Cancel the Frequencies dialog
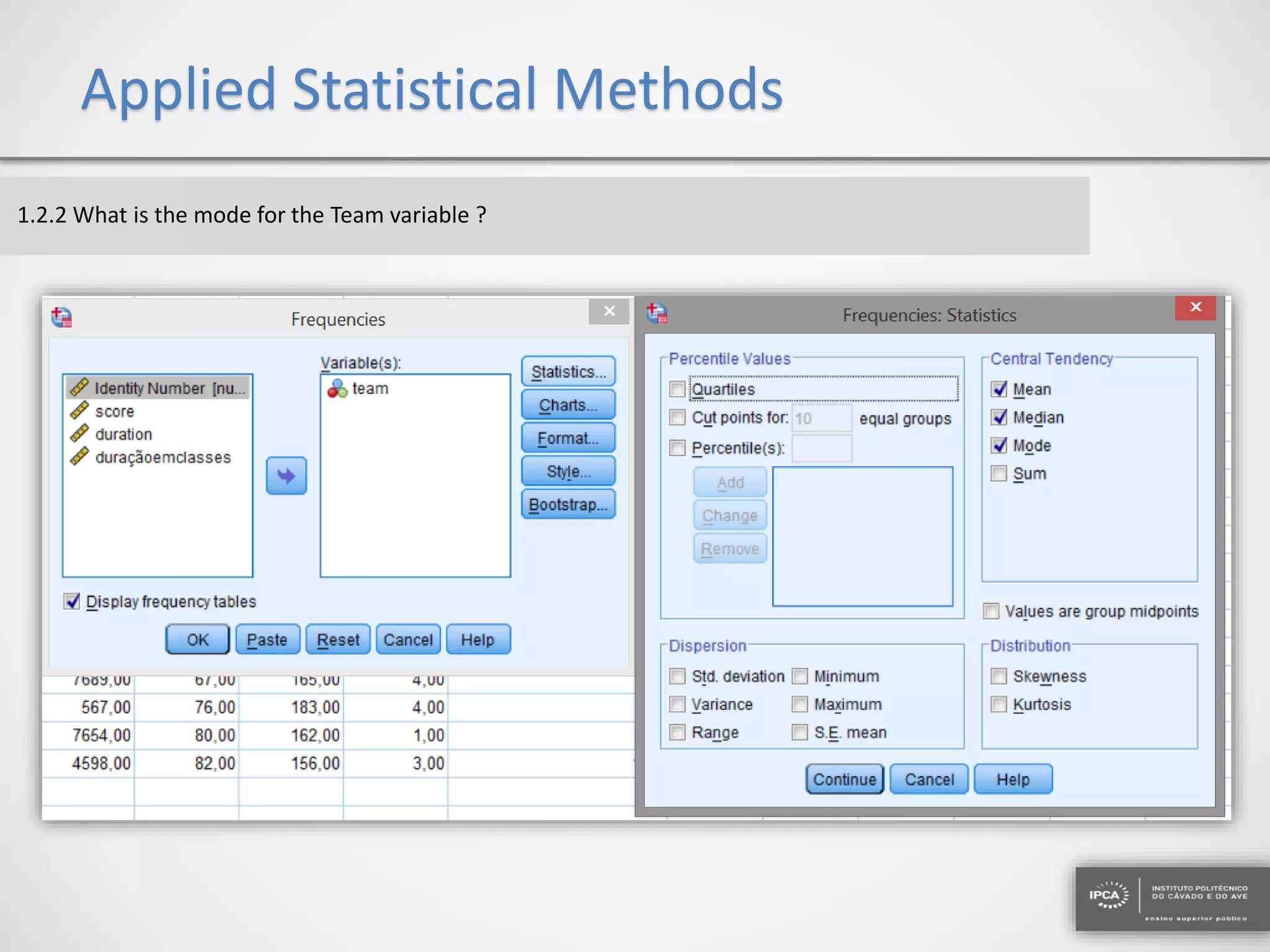 [x=408, y=640]
